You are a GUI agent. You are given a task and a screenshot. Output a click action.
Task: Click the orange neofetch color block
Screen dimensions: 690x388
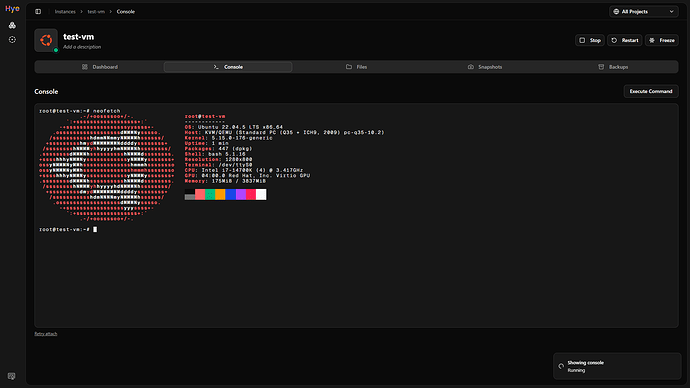(220, 194)
